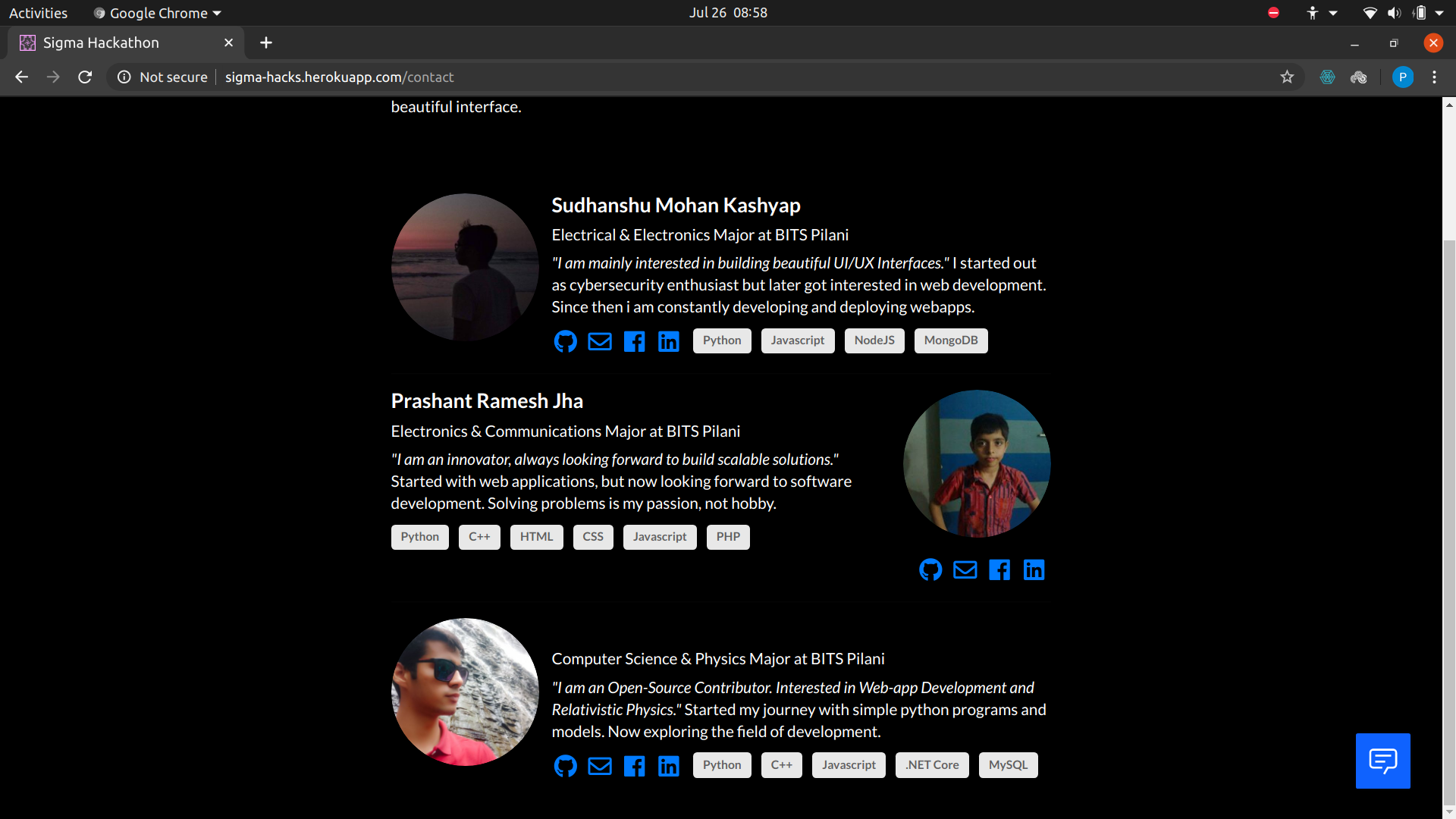
Task: Expand the system status menu arrow
Action: 1439,13
